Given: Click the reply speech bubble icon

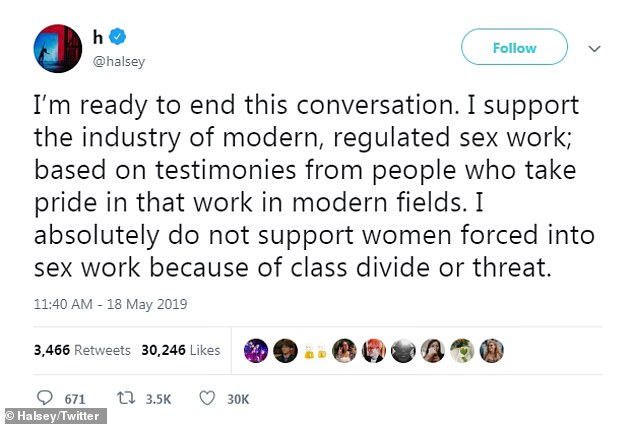Looking at the screenshot, I should (42, 398).
